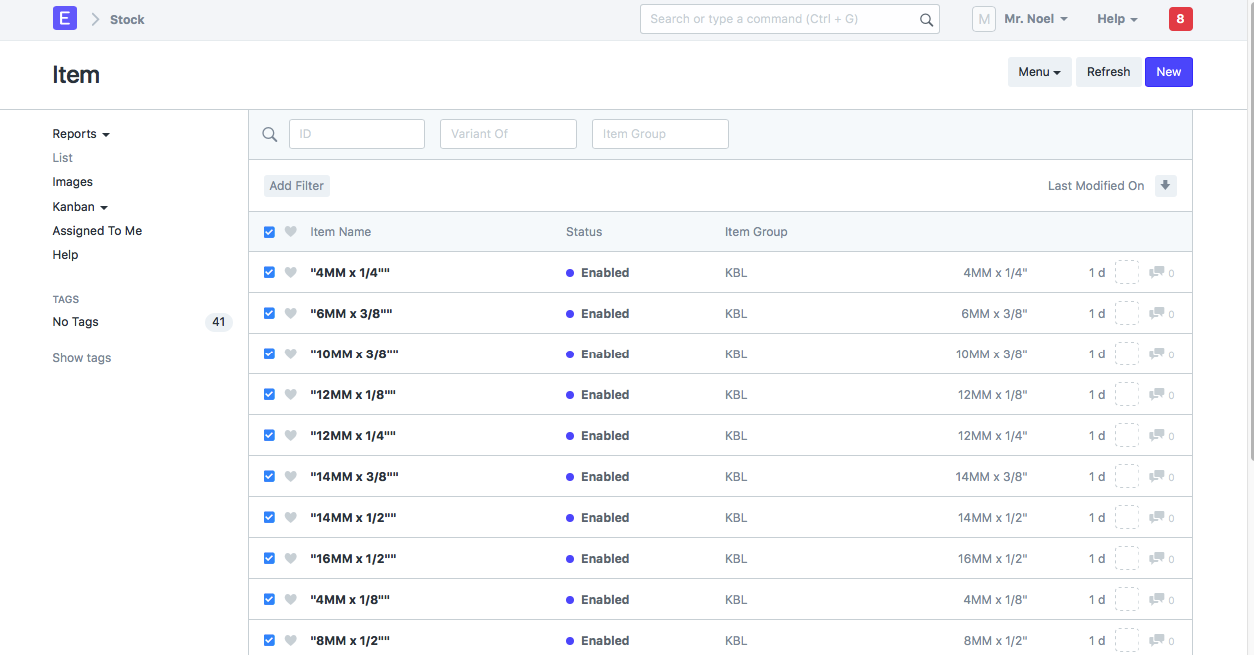
Task: Favorite the "4MM x 1/4"" item with its heart icon
Action: tap(290, 272)
